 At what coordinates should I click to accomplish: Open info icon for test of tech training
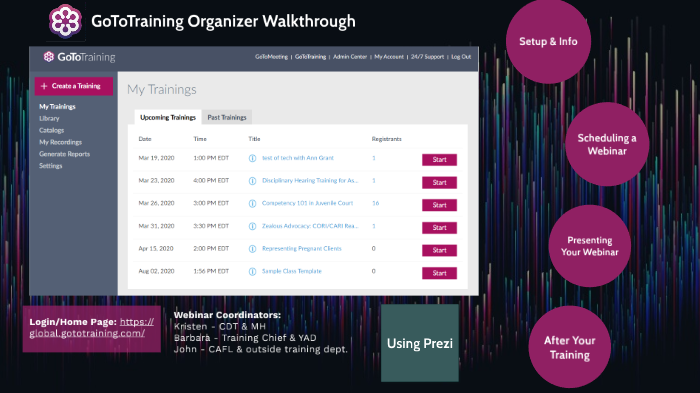tap(252, 158)
